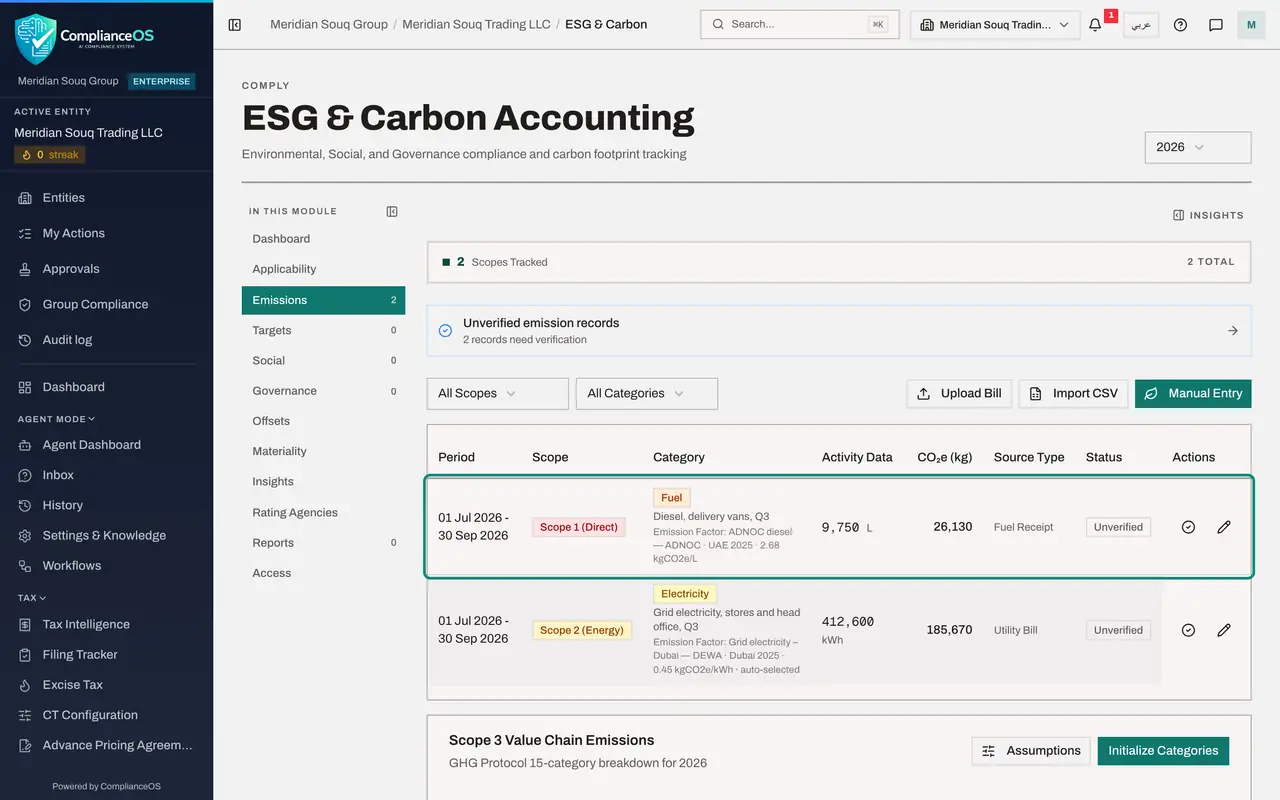Image resolution: width=1280 pixels, height=800 pixels.
Task: Open notifications bell icon
Action: coord(1095,25)
